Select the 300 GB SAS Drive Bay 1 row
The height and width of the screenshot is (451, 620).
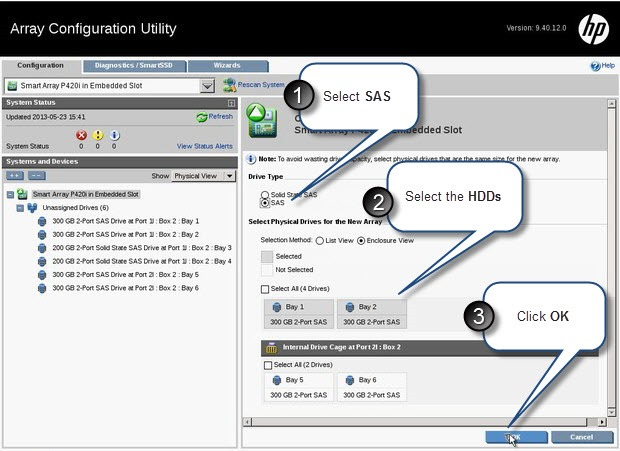tap(126, 221)
